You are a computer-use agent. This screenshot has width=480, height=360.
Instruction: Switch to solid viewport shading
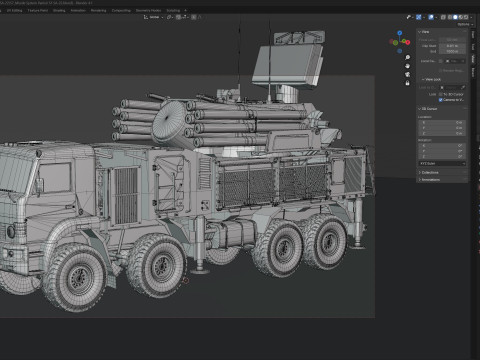(x=455, y=17)
